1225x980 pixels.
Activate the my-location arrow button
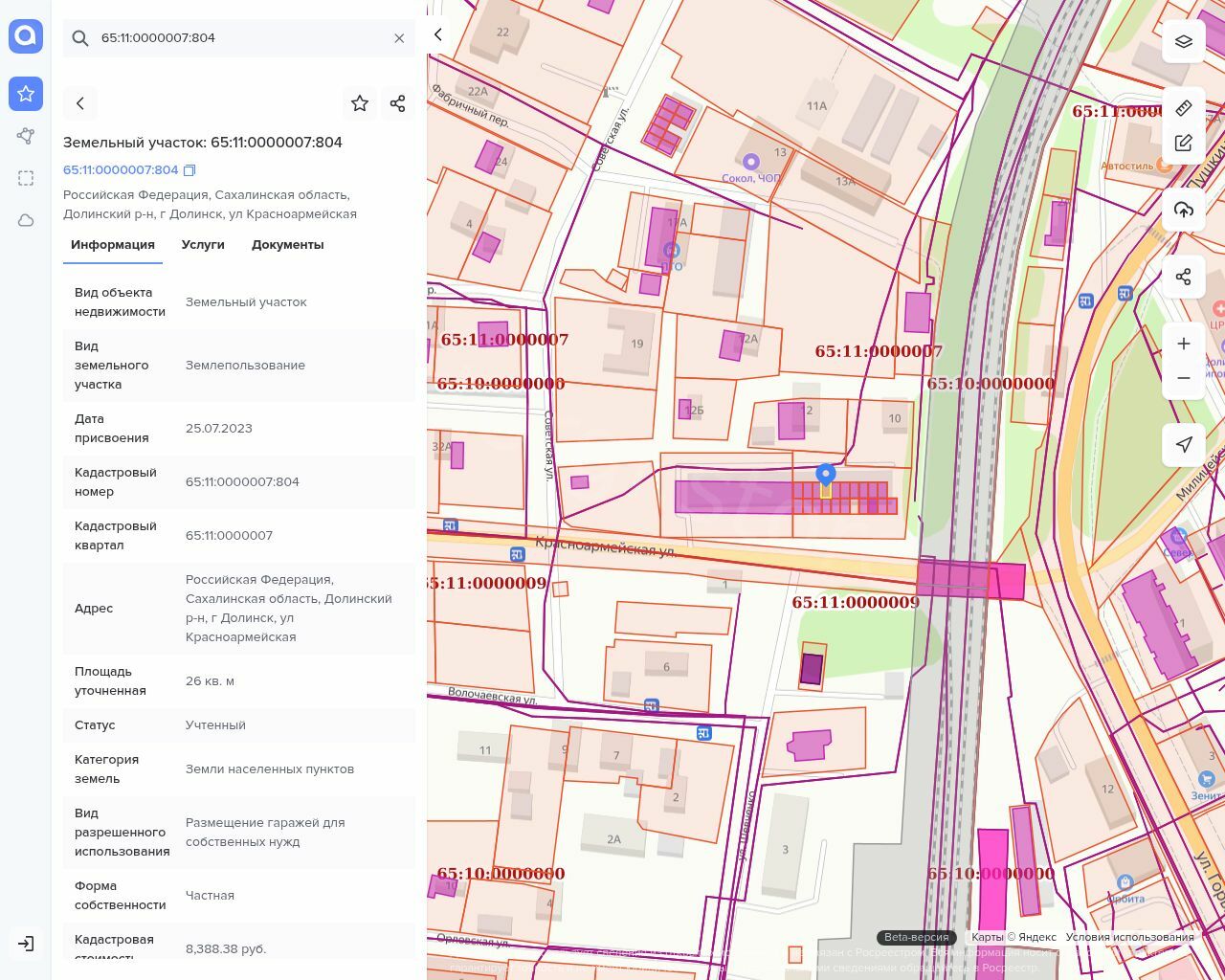tap(1184, 444)
